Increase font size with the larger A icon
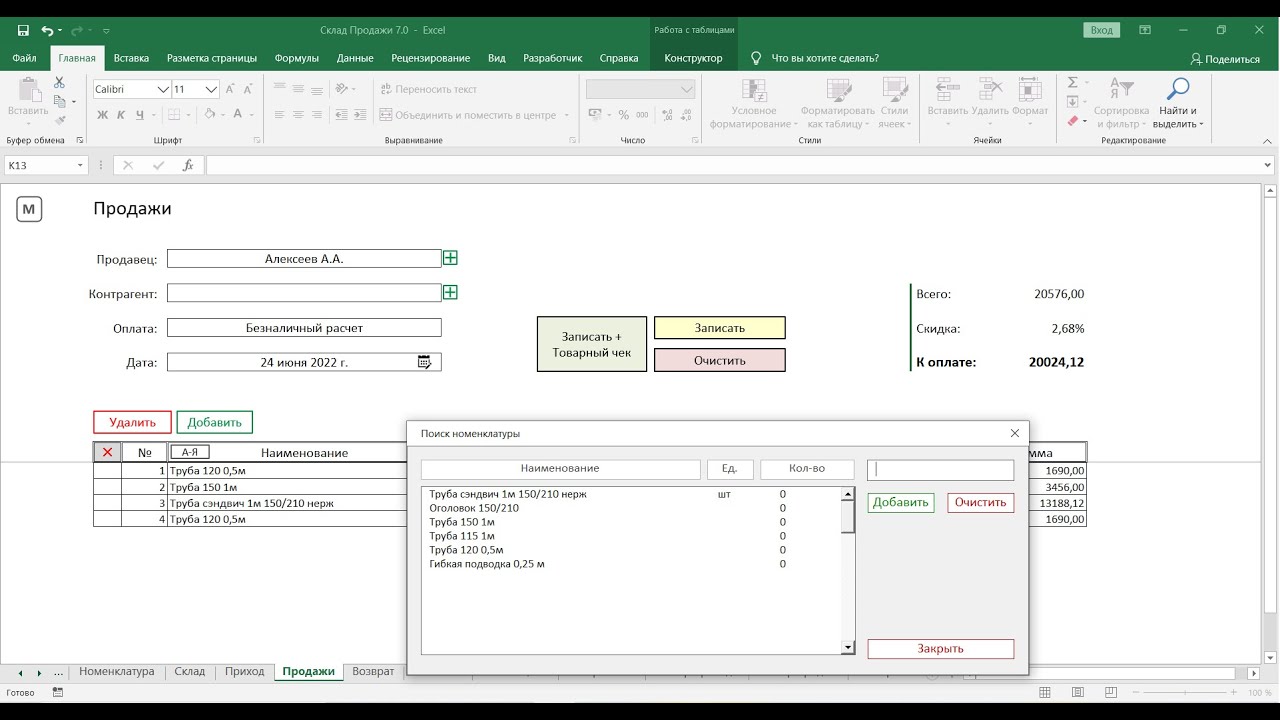Image resolution: width=1280 pixels, height=720 pixels. 231,89
